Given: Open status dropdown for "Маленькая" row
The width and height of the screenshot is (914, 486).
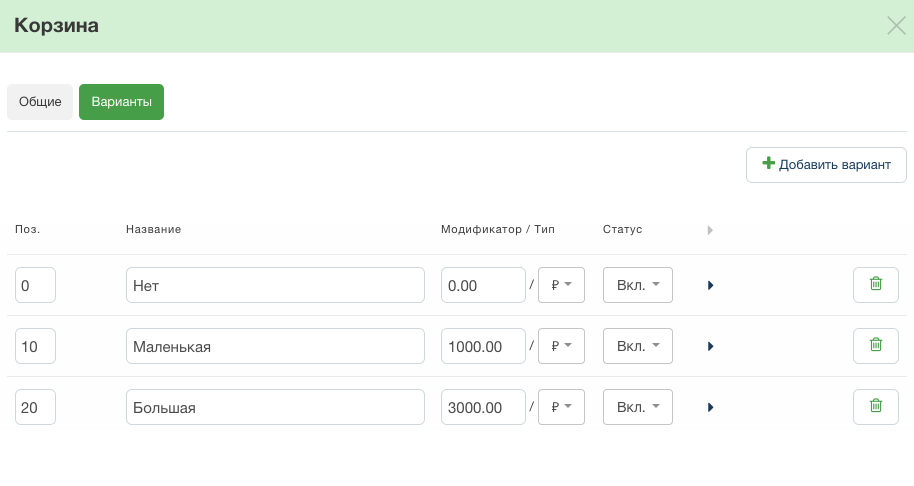Looking at the screenshot, I should click(x=638, y=346).
